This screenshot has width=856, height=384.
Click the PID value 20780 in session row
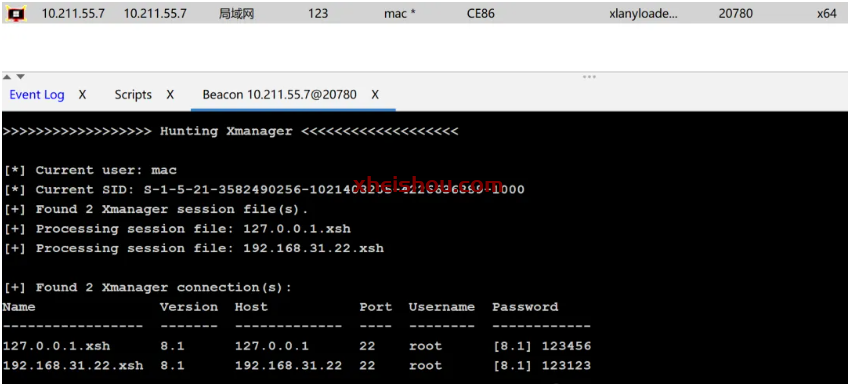[735, 14]
